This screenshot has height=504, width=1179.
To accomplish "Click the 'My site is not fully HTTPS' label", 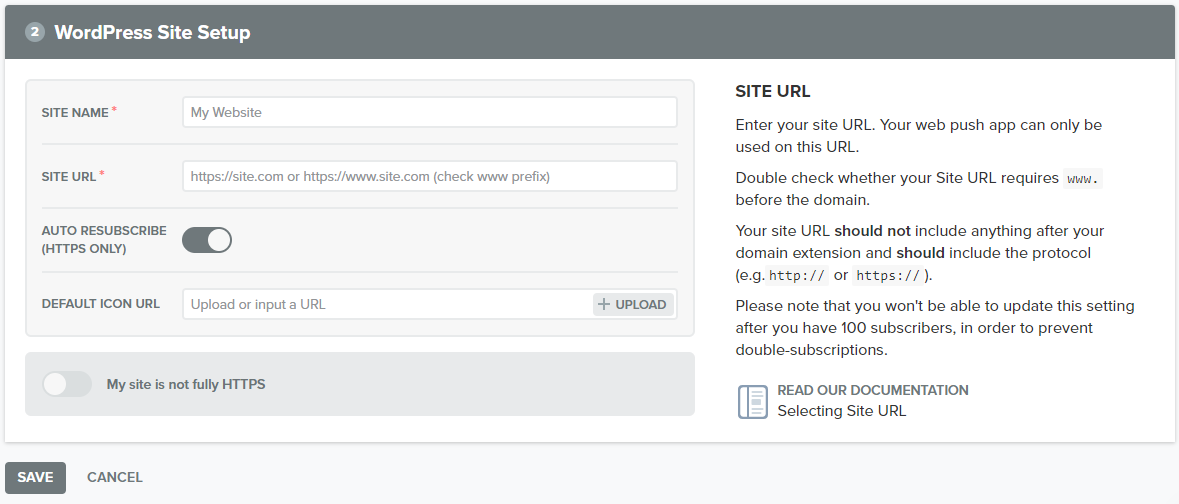I will pyautogui.click(x=186, y=384).
